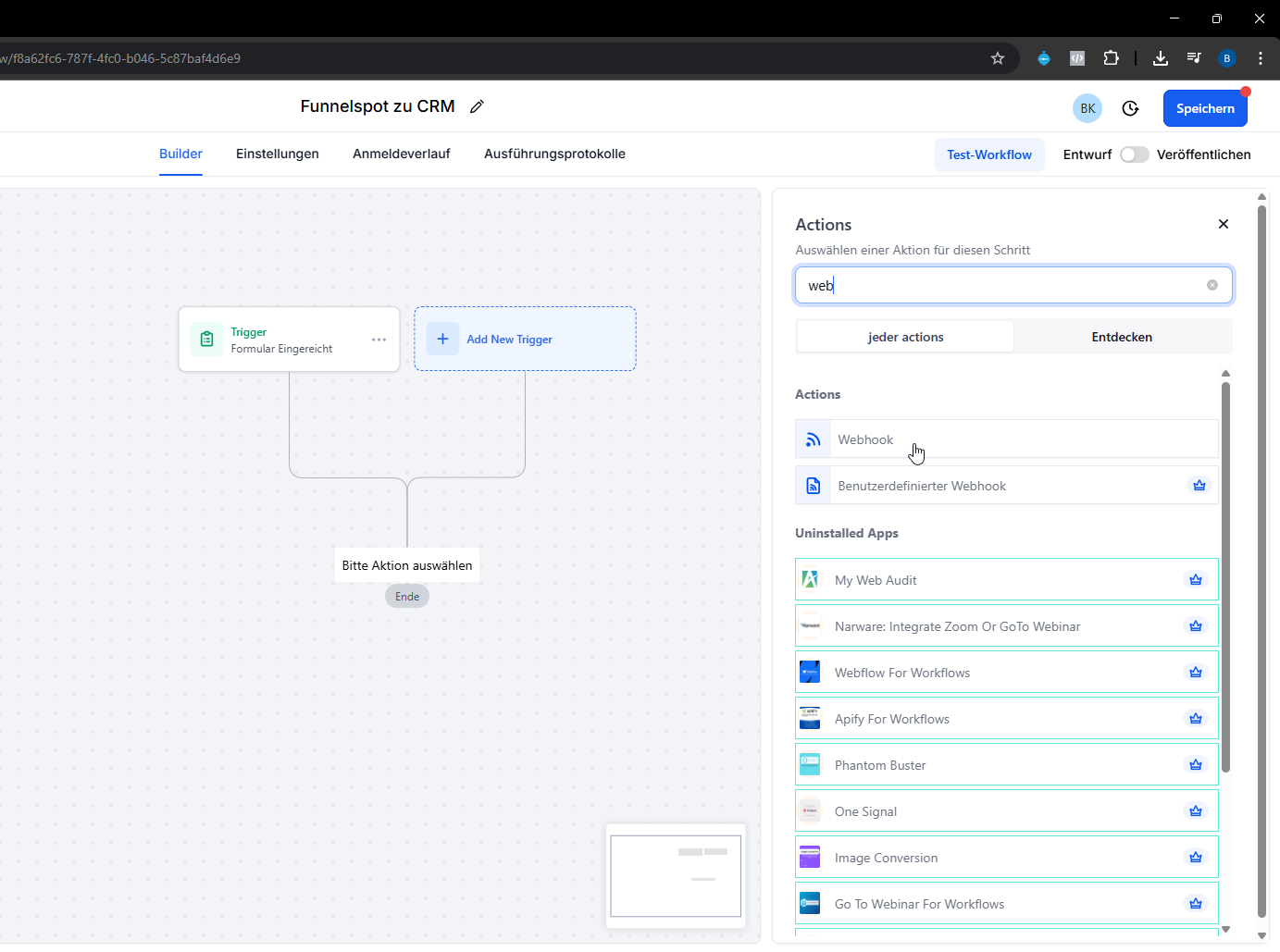Click the crown icon for Go To Webinar
This screenshot has width=1280, height=952.
pyautogui.click(x=1196, y=904)
